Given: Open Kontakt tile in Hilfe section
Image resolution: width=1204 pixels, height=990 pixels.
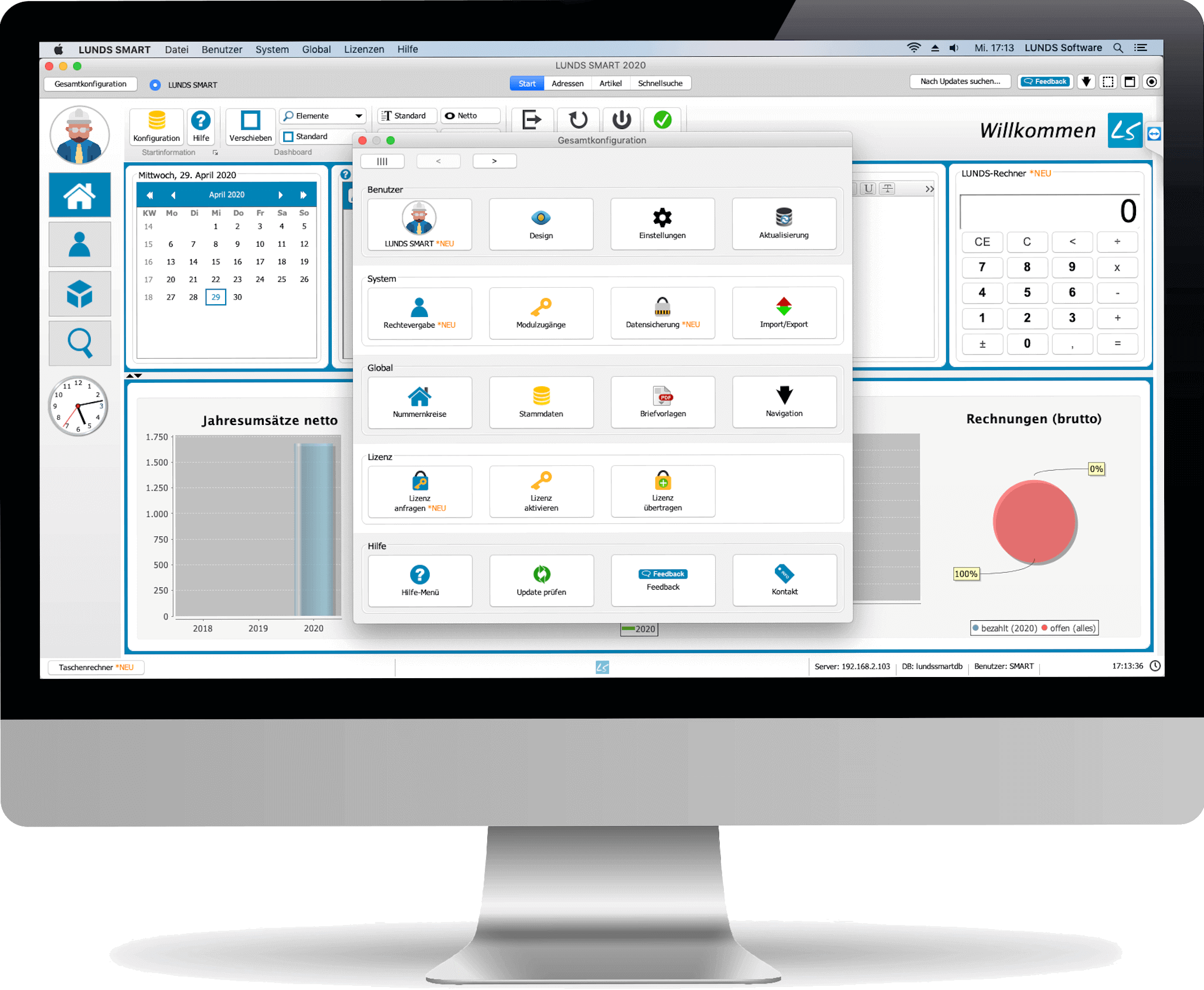Looking at the screenshot, I should tap(784, 580).
